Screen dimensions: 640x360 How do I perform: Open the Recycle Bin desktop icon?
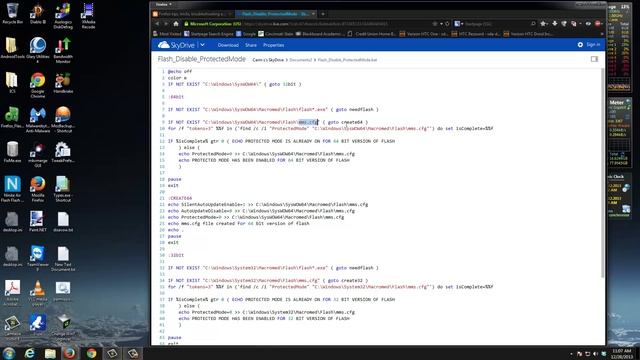coord(12,13)
